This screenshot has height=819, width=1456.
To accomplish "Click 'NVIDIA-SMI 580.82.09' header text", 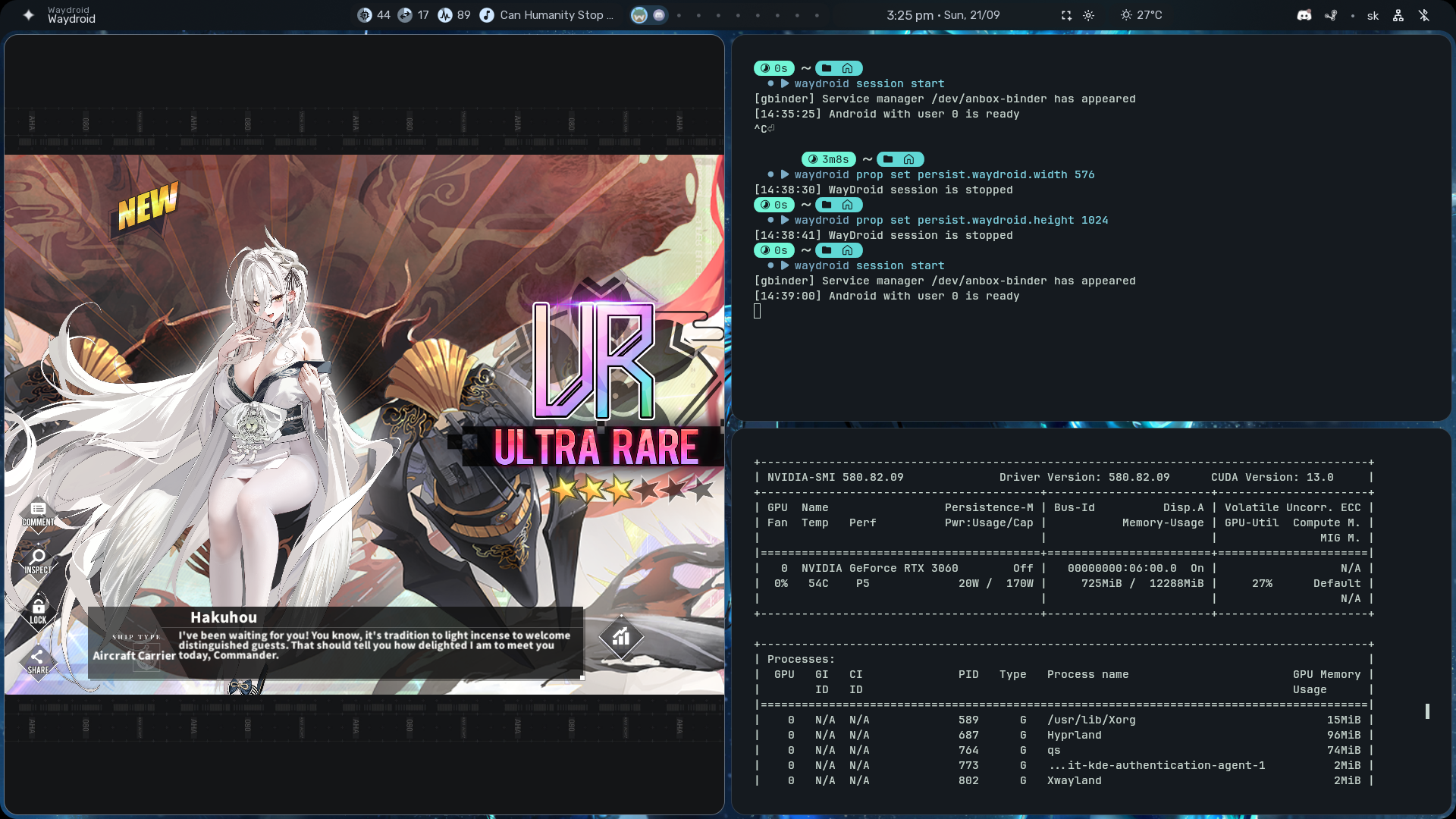I will pos(835,477).
